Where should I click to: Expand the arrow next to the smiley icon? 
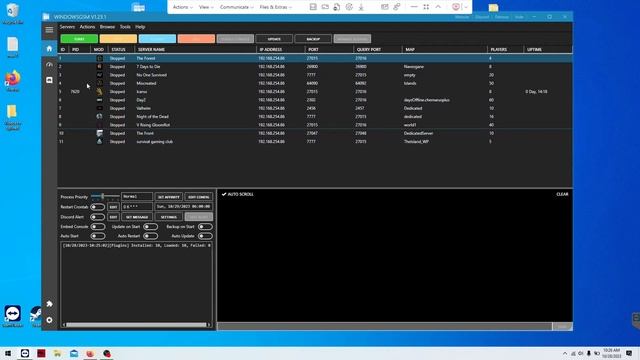(x=466, y=7)
